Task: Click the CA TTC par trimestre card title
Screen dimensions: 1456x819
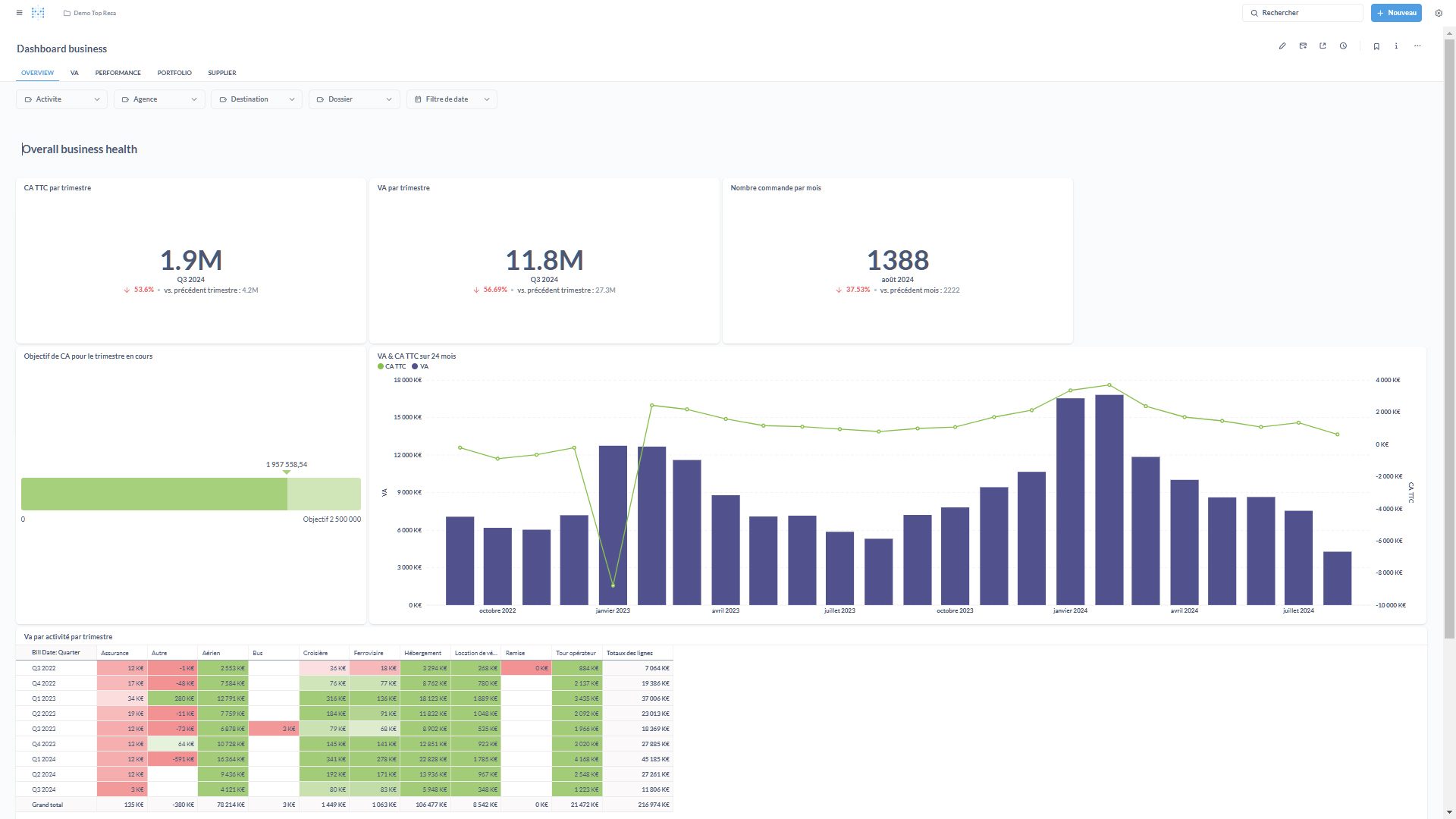Action: pos(58,188)
